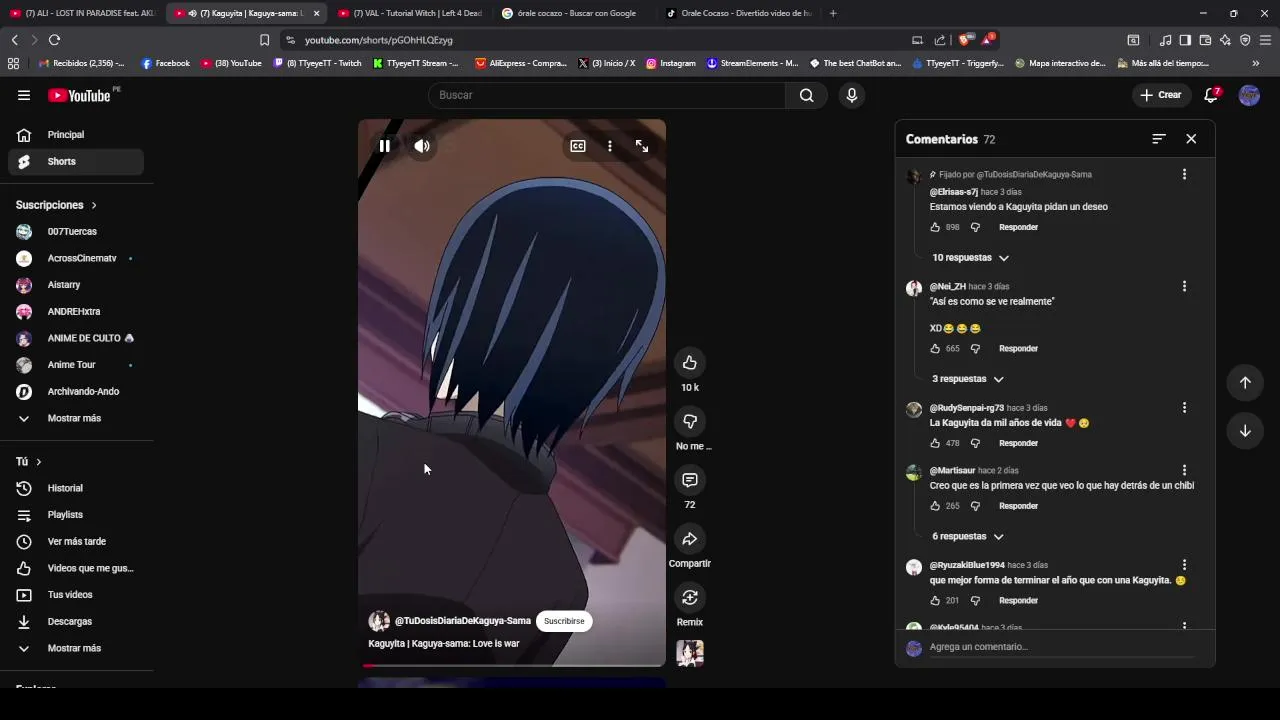Dislike the @Elrisas-s7j comment
This screenshot has height=720, width=1280.
(975, 227)
